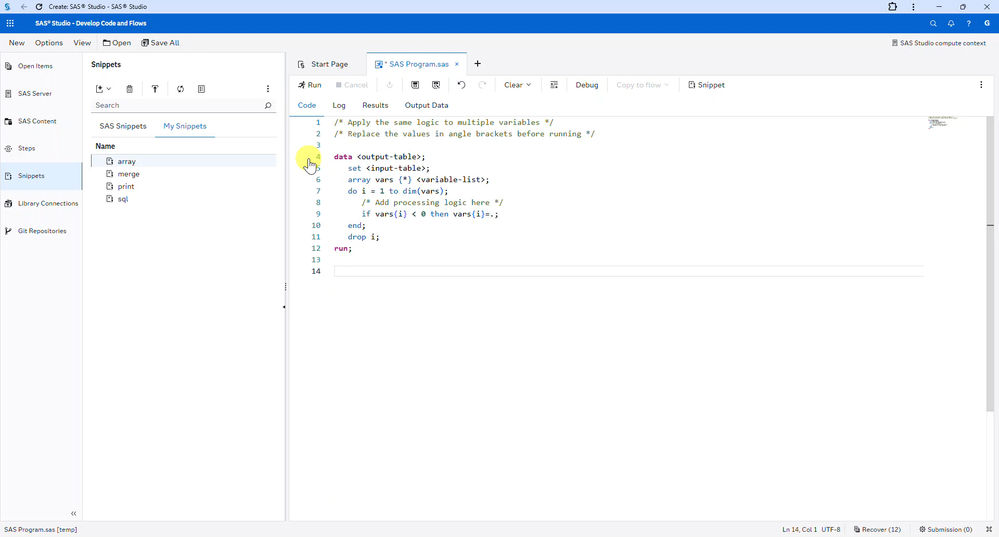This screenshot has height=537, width=999.
Task: Click the Save As icon
Action: 436,85
